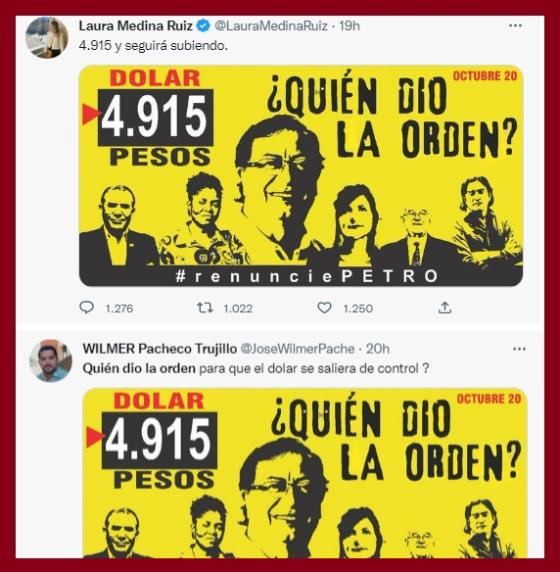This screenshot has width=560, height=572.
Task: Open the more options menu on Wilmer's tweet
Action: click(x=519, y=349)
